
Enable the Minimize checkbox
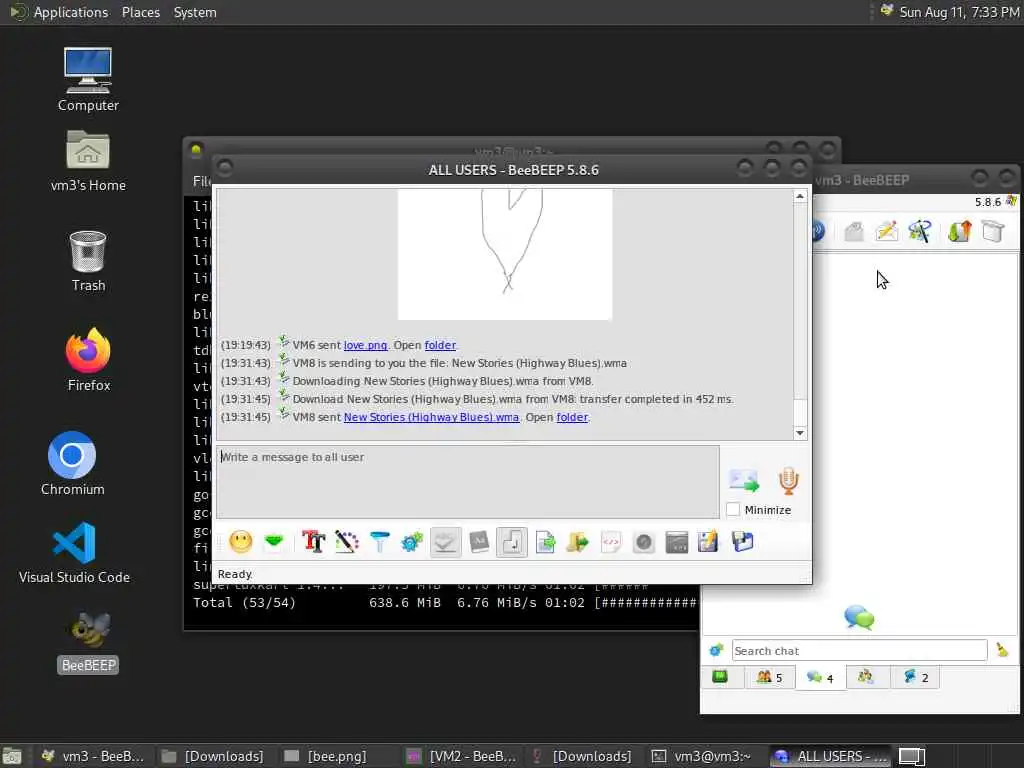733,509
